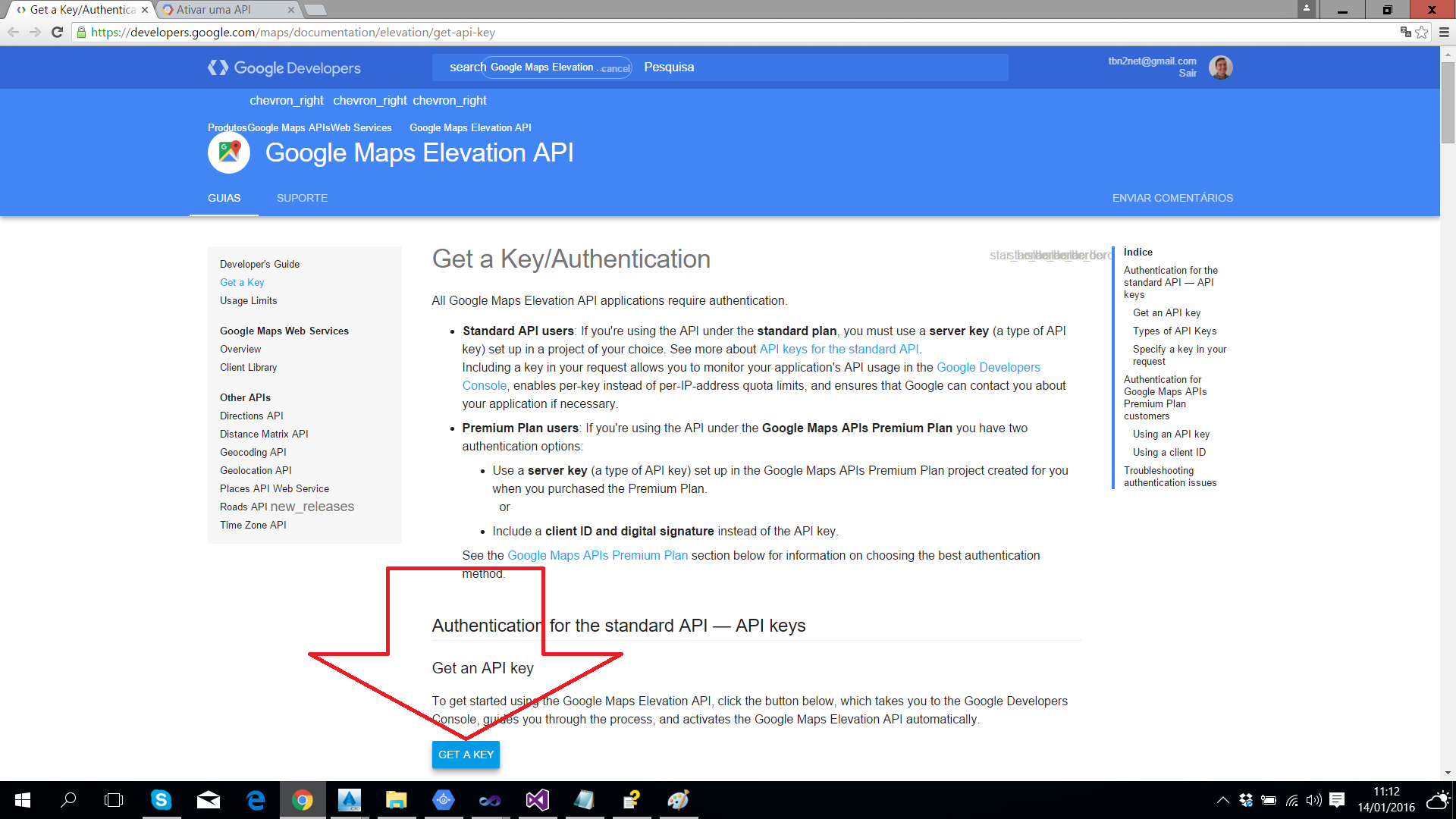
Task: Follow Google Maps APIs Premium Plan link
Action: click(598, 555)
